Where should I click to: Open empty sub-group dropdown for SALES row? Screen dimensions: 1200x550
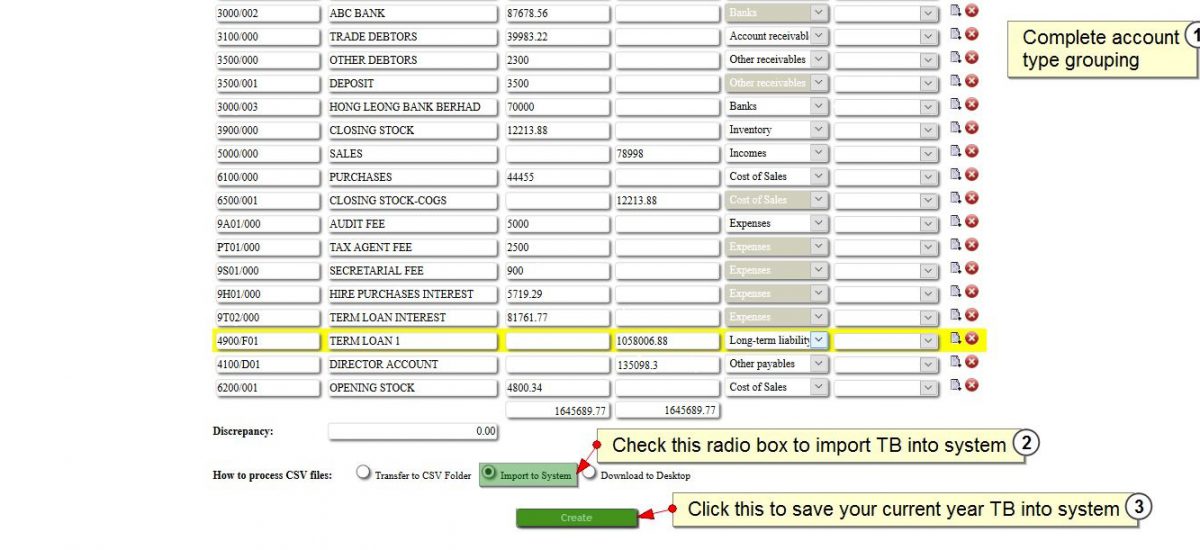[x=886, y=153]
